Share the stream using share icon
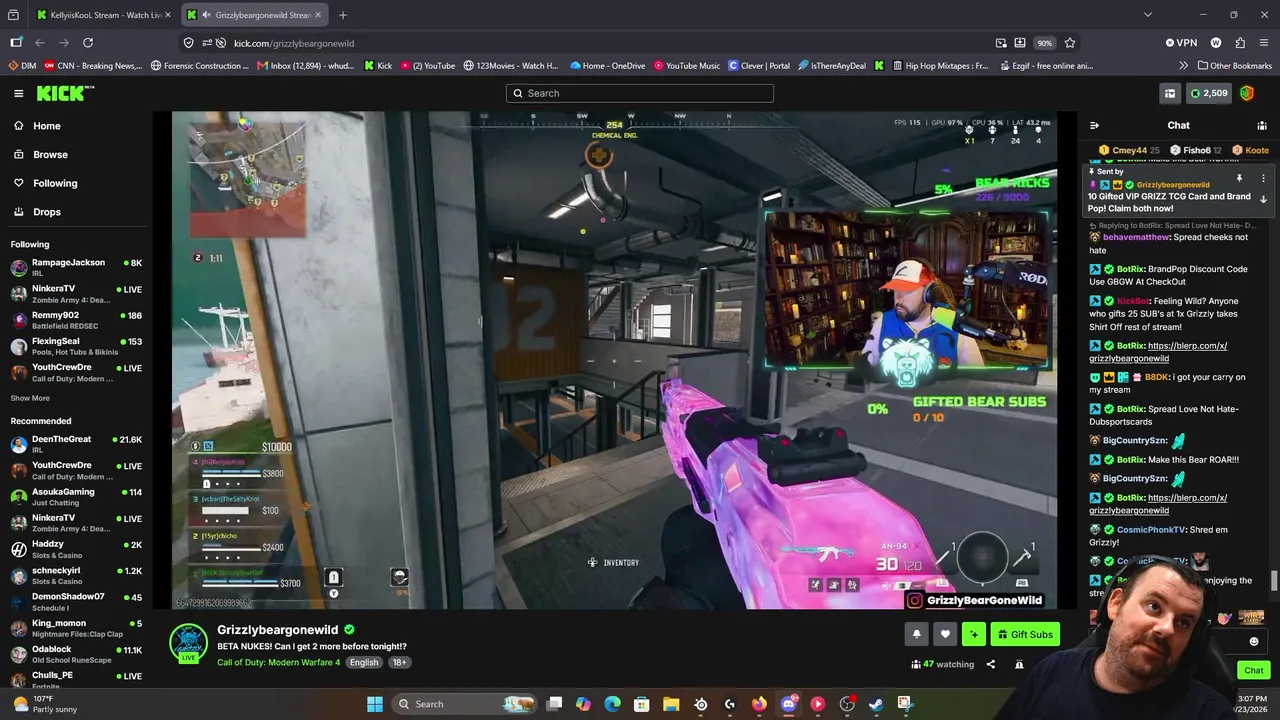Screen dimensions: 1280x720 (991, 664)
